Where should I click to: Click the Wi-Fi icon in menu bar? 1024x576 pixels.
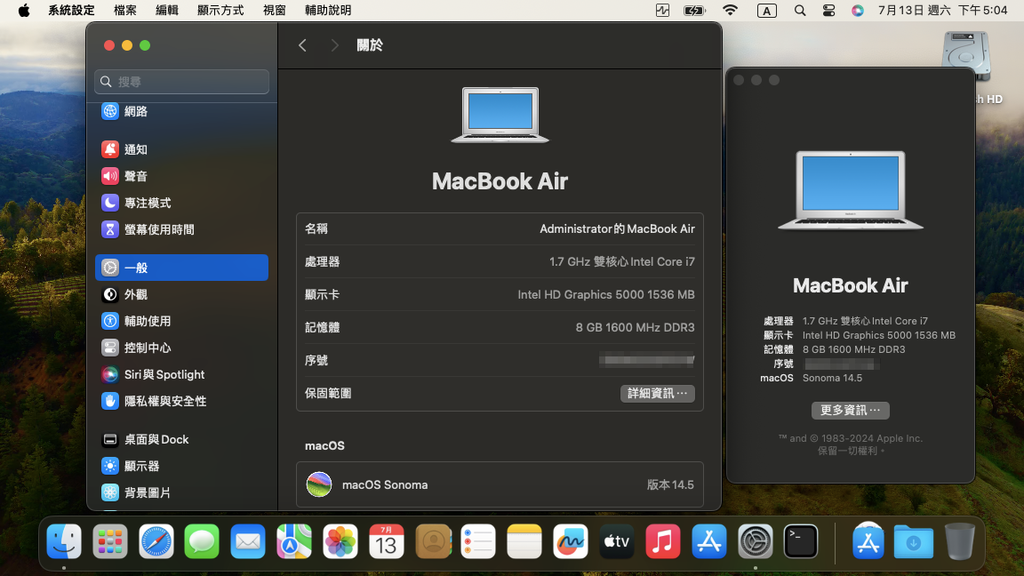730,10
